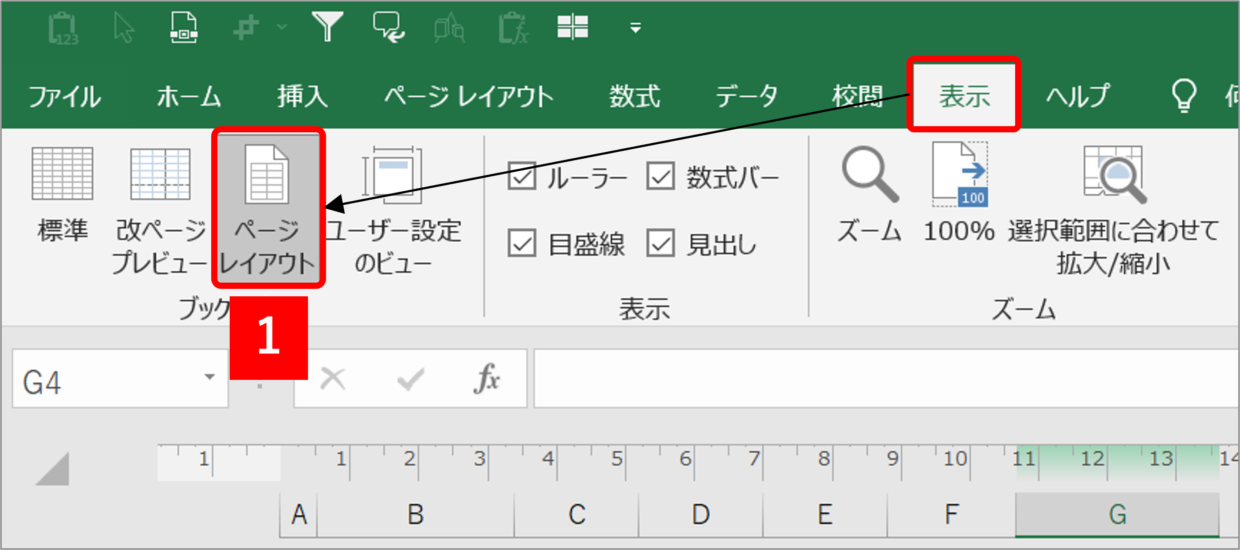Screen dimensions: 1240x550
Task: Open the ズーム magnifier dialog
Action: [x=869, y=195]
